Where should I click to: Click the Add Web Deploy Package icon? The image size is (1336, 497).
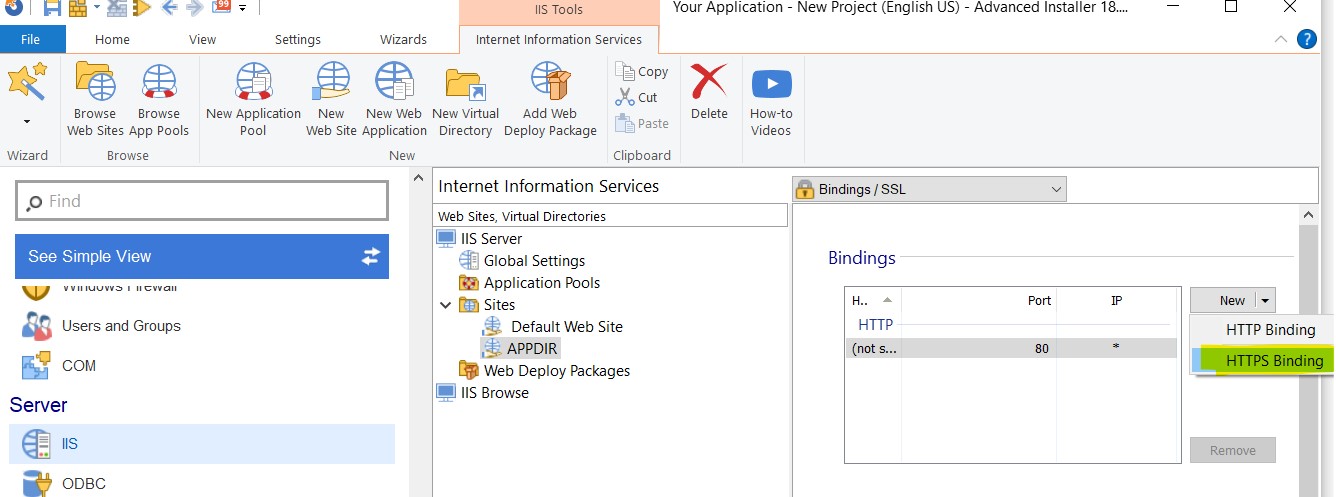pyautogui.click(x=550, y=85)
